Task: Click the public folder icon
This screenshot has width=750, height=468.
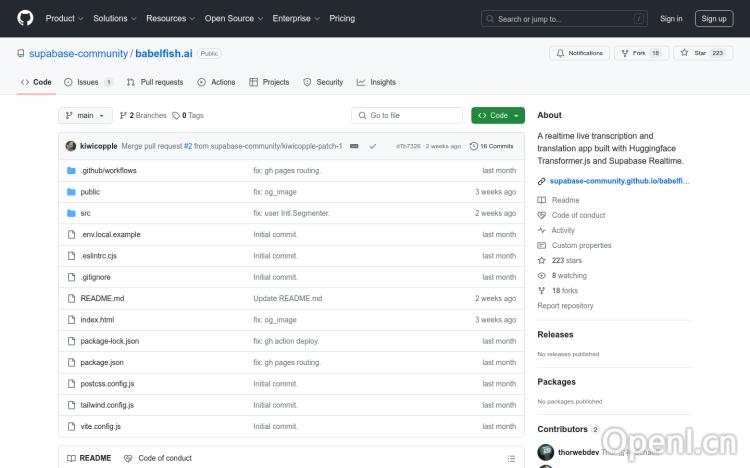Action: [x=71, y=192]
